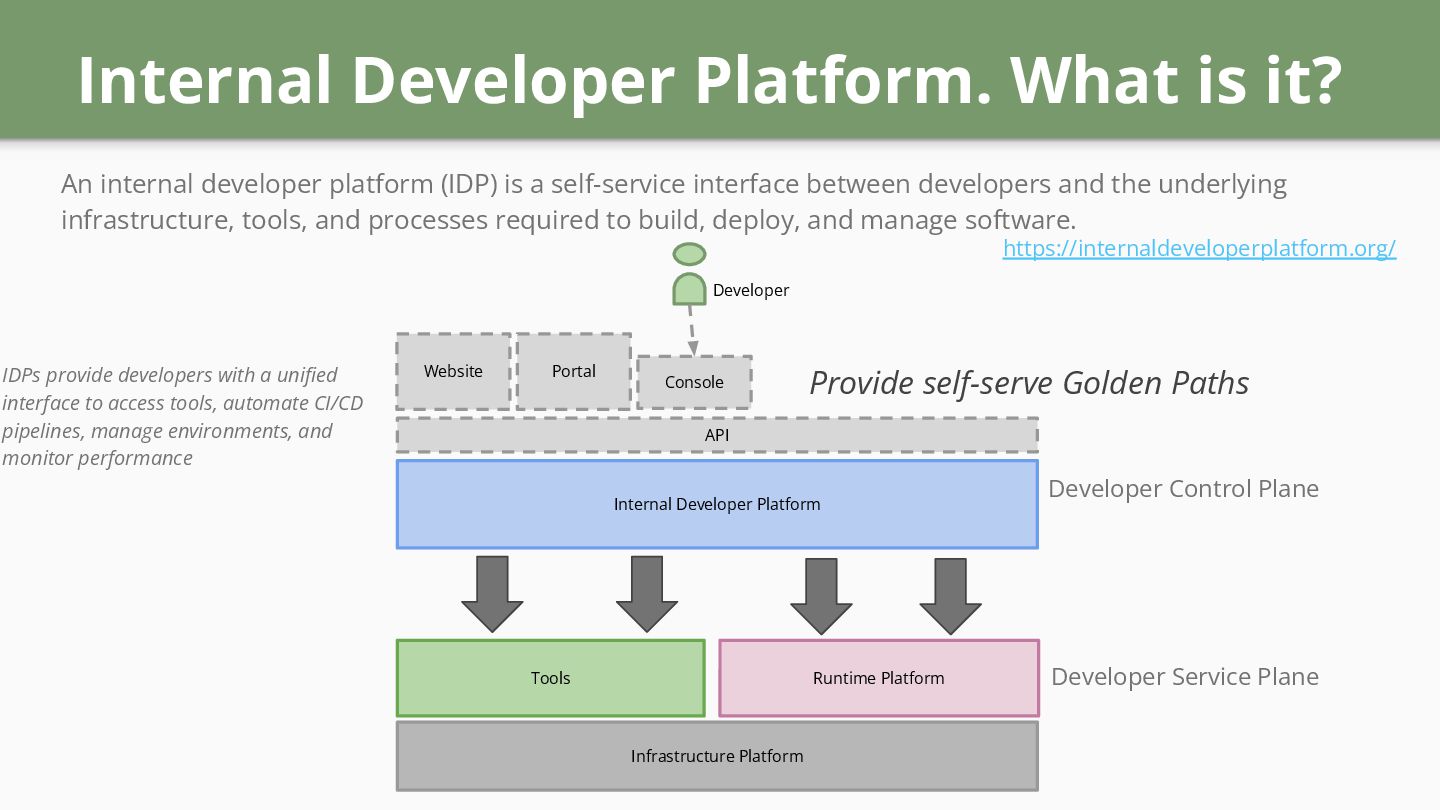1440x810 pixels.
Task: Click the Developer person icon
Action: point(690,274)
